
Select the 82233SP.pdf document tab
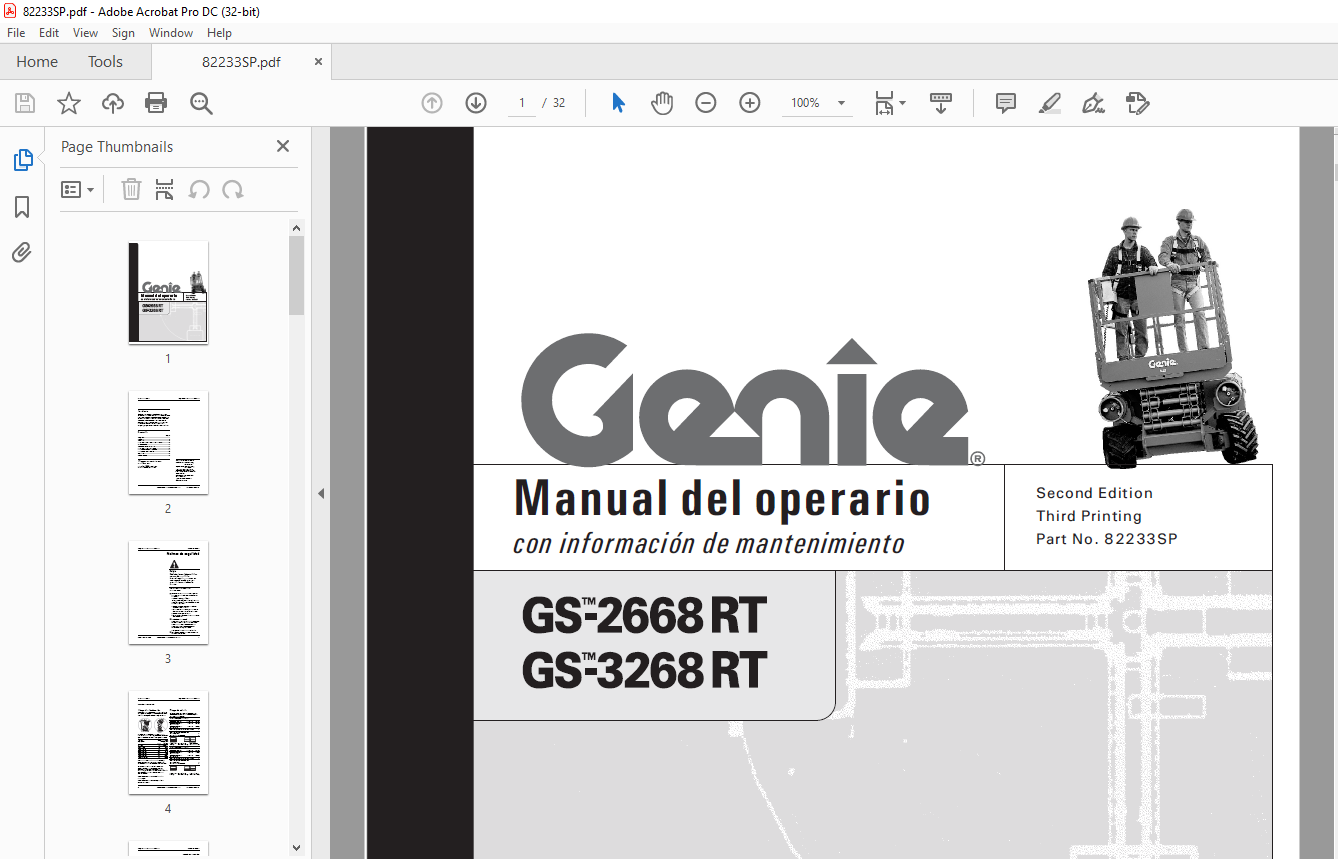pyautogui.click(x=241, y=62)
